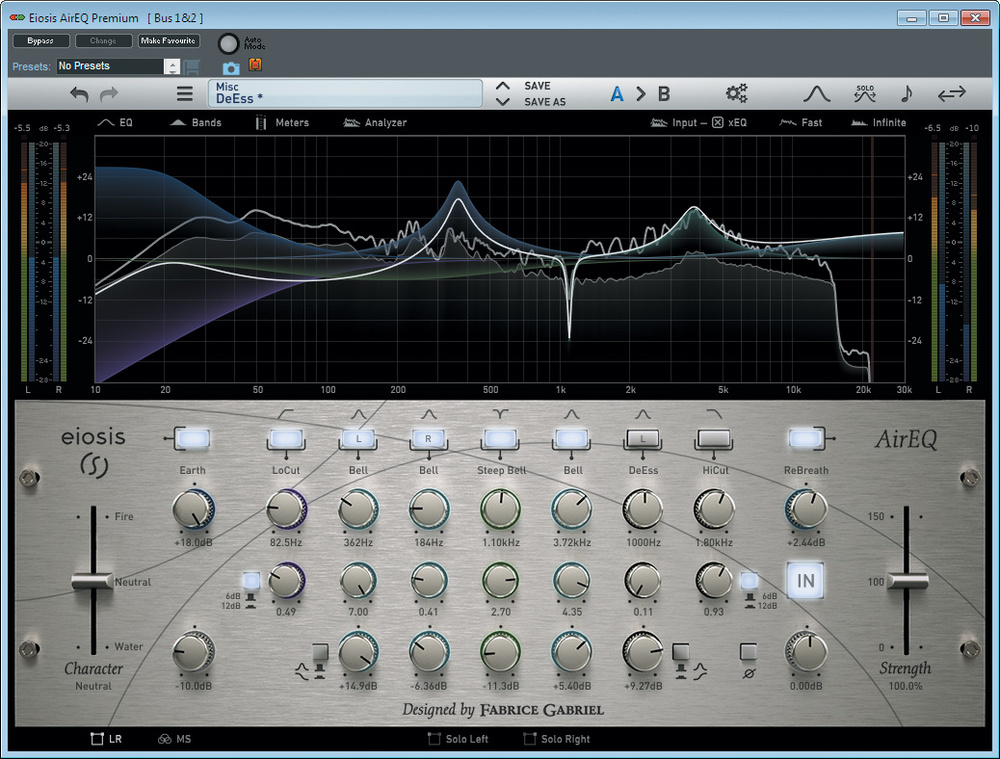Toggle the HiCut 6dB/12dB slope switch
The width and height of the screenshot is (1000, 759).
coord(749,581)
